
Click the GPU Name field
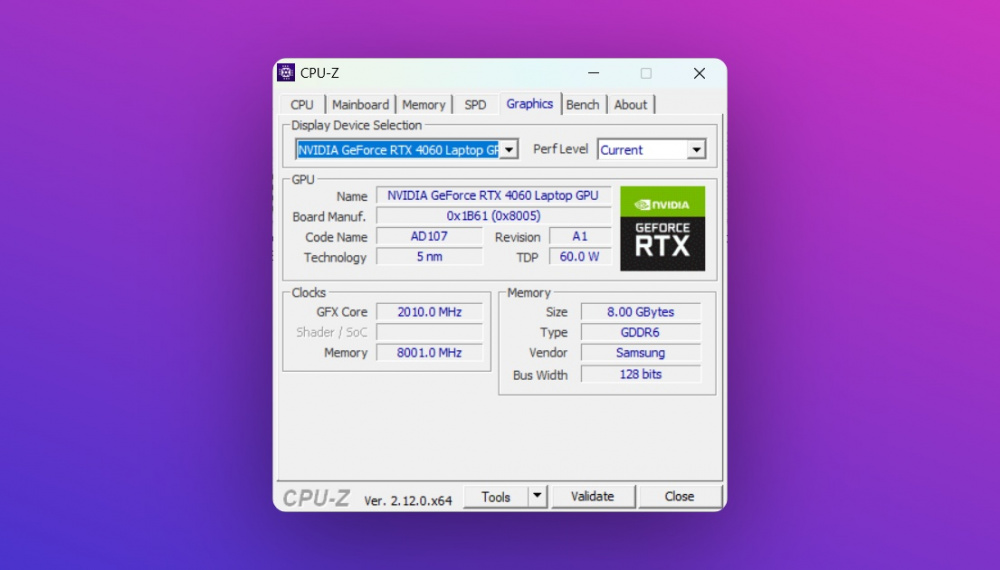(x=493, y=196)
